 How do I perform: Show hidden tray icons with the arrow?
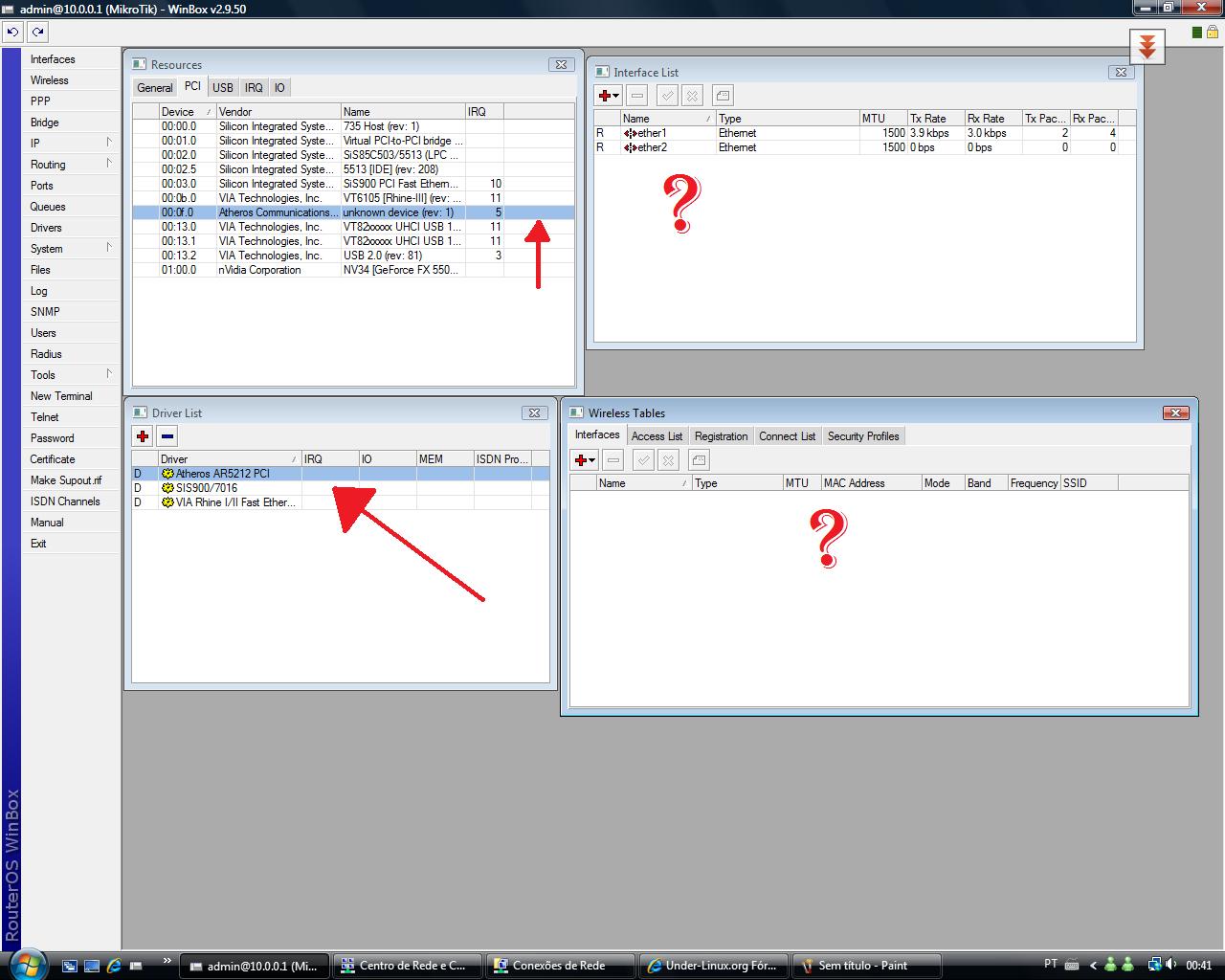point(1094,965)
